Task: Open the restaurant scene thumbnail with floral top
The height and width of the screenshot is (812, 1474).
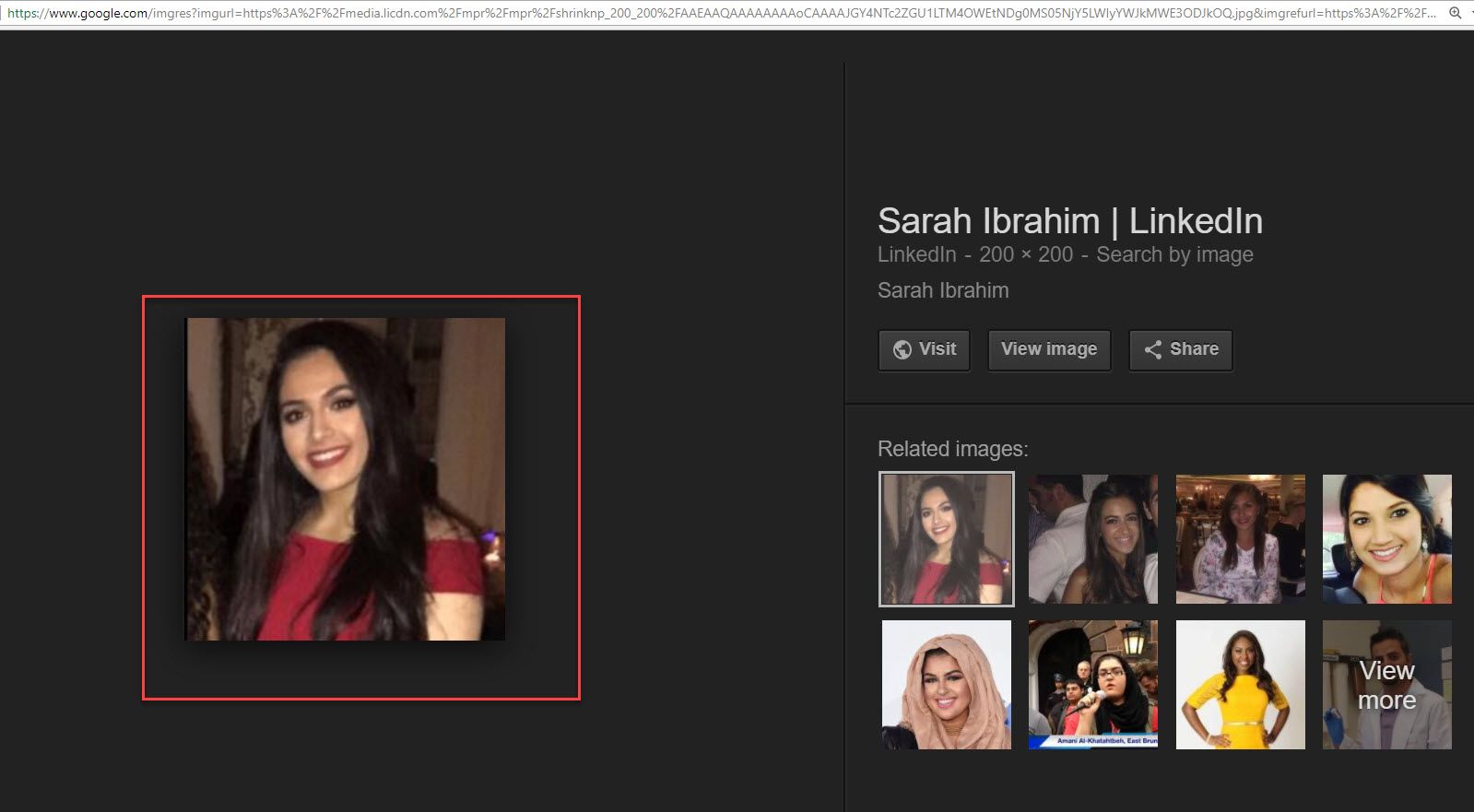Action: pos(1240,539)
